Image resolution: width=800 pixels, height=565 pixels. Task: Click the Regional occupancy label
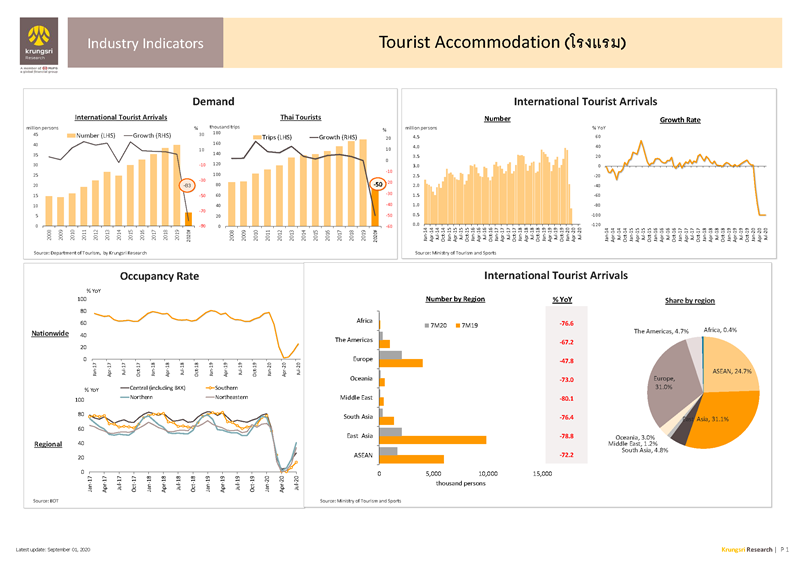[49, 444]
